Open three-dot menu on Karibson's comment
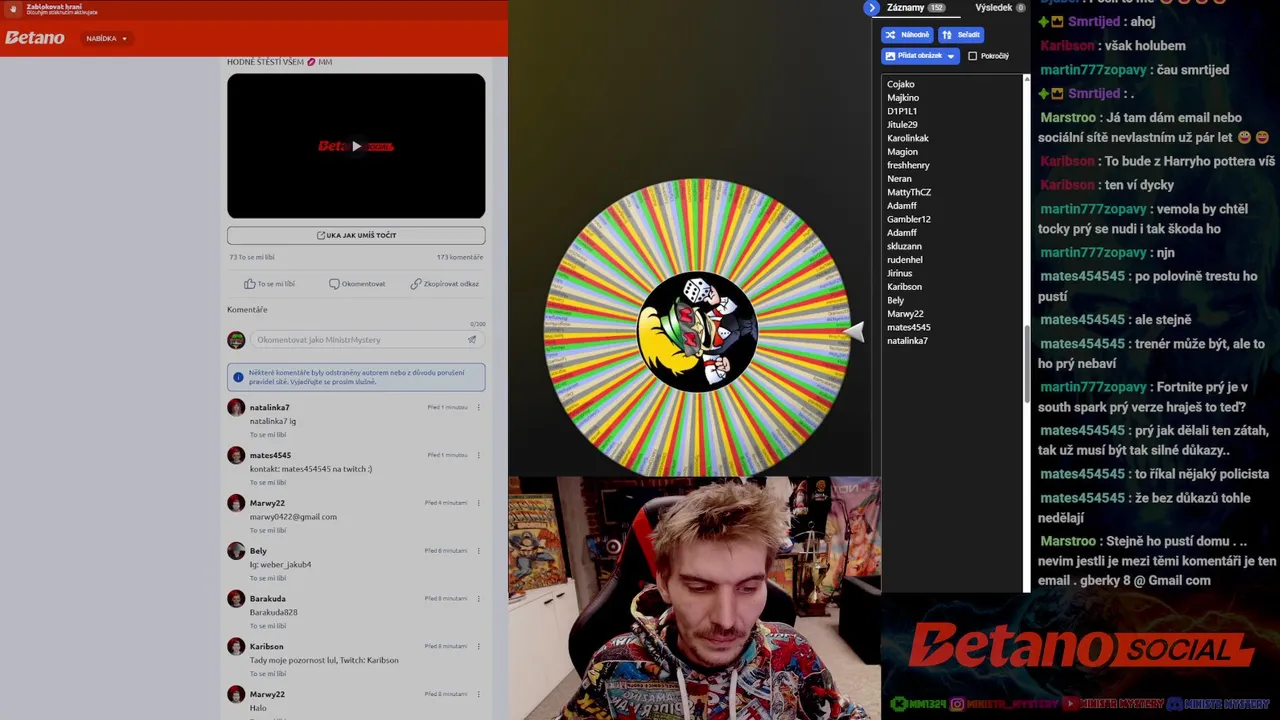 pos(479,647)
